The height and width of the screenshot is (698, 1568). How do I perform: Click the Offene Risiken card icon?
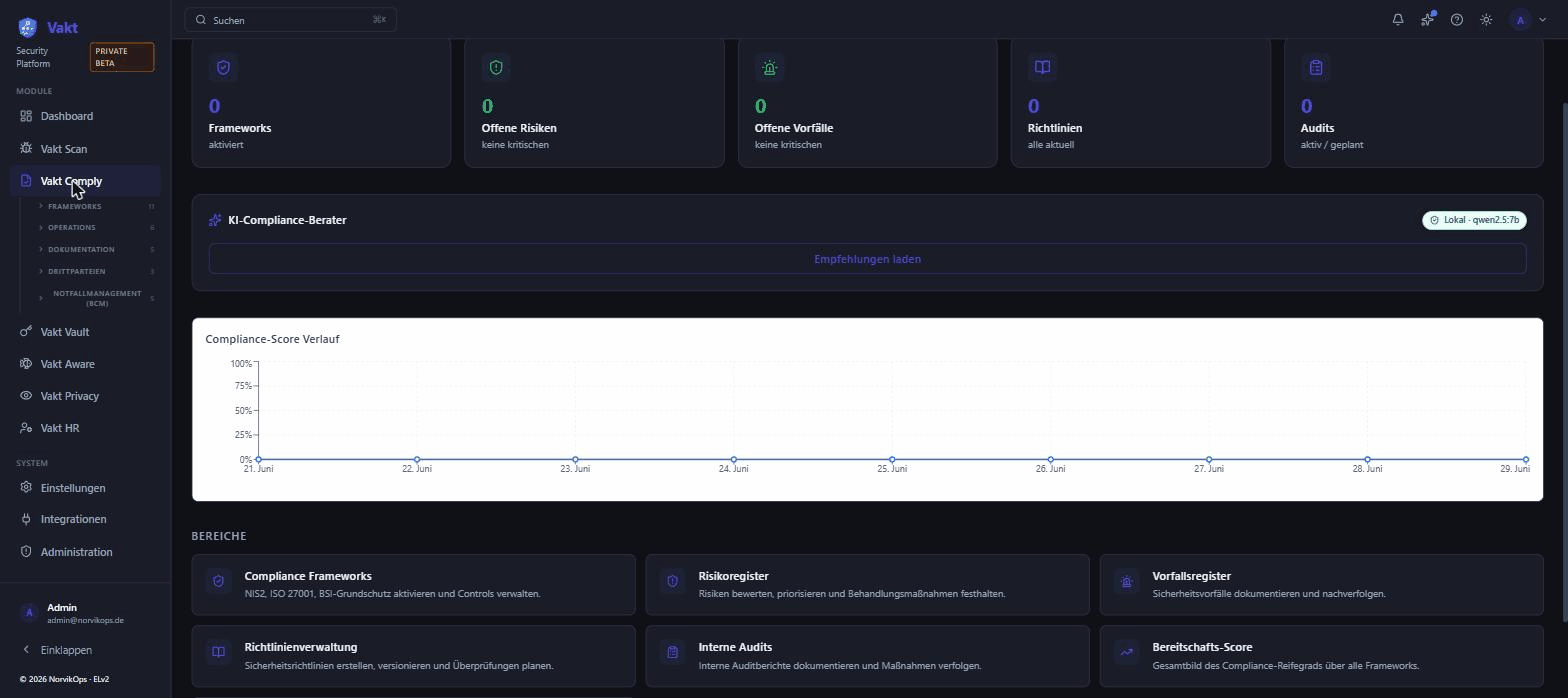click(496, 67)
